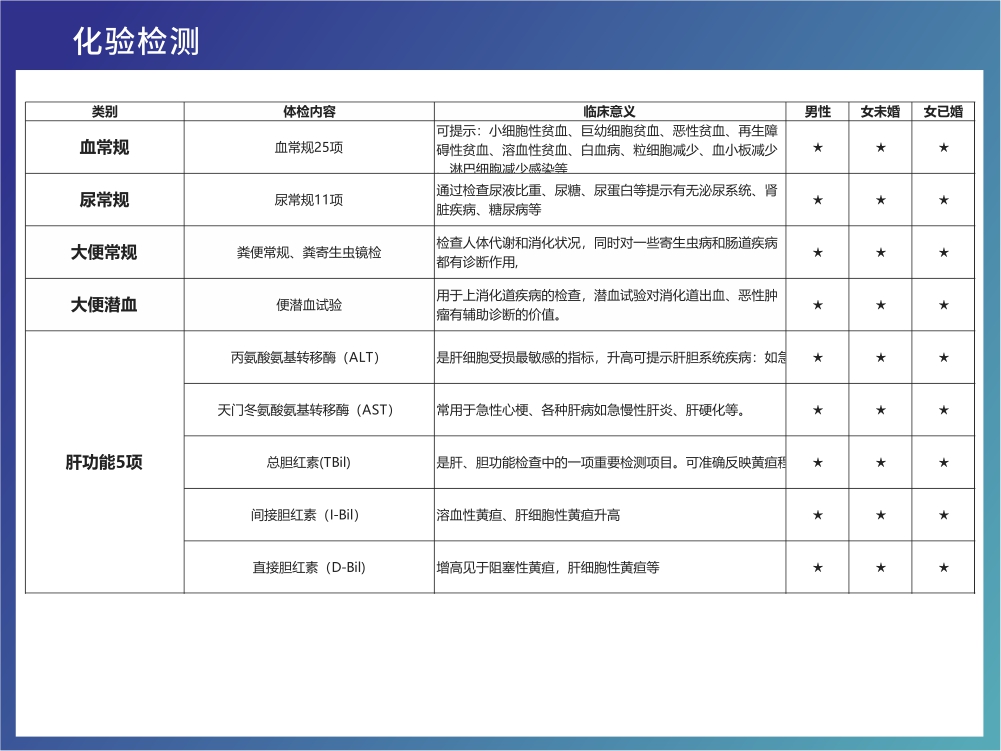Click the 女未婚 star in 血常规 row
The width and height of the screenshot is (1001, 751).
coord(880,148)
